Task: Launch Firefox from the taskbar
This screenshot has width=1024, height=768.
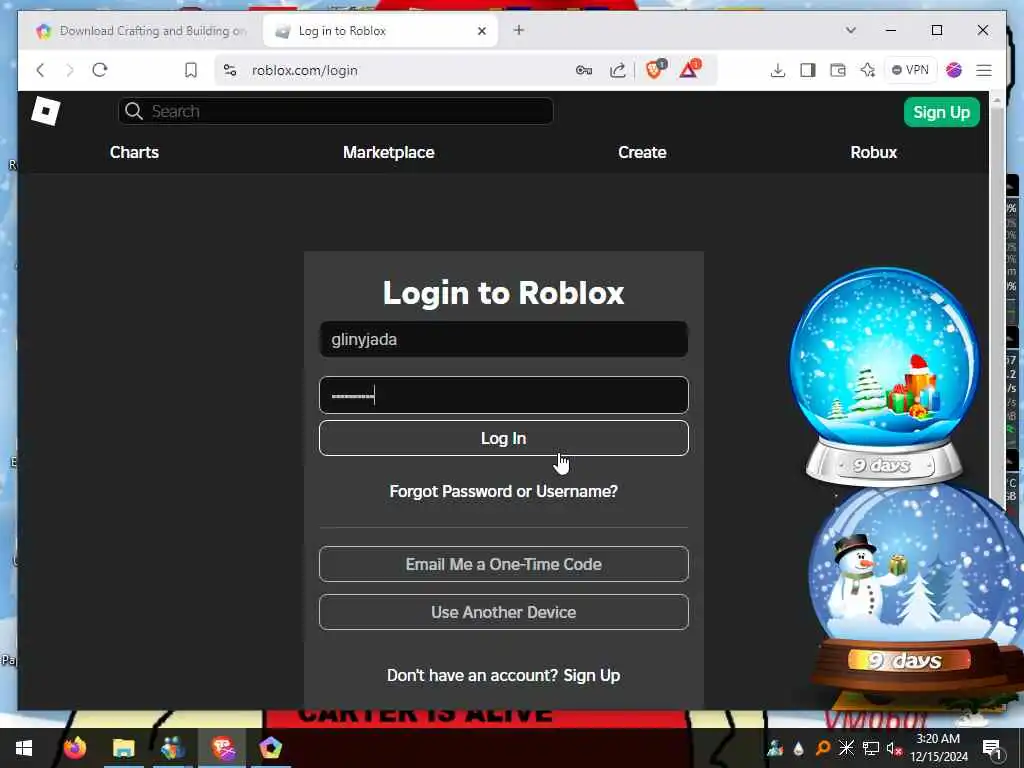Action: [x=75, y=748]
